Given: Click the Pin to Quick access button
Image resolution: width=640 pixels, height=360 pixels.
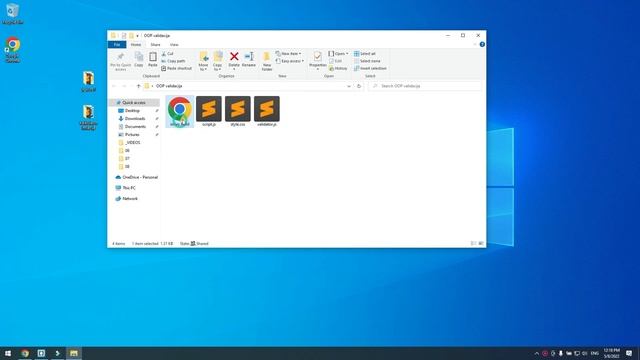Looking at the screenshot, I should (x=120, y=61).
